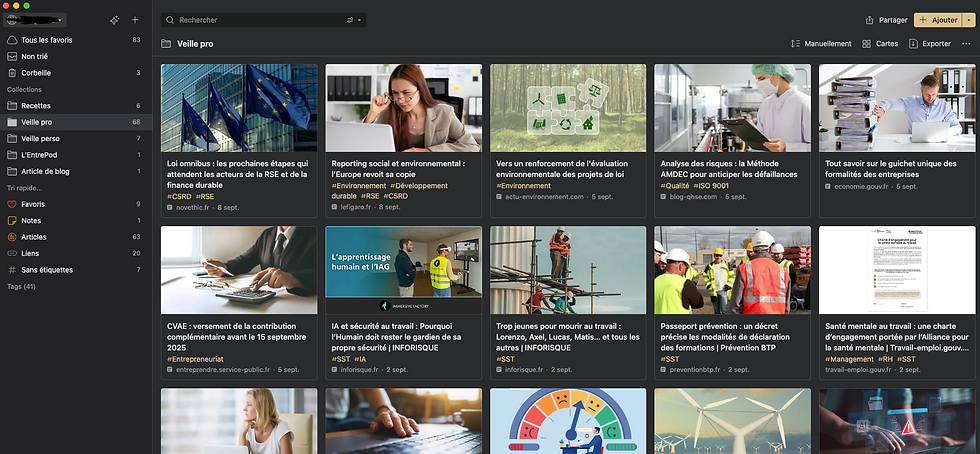Click economie.gouv.fr source link
Viewport: 980px width, 454px height.
click(x=861, y=186)
